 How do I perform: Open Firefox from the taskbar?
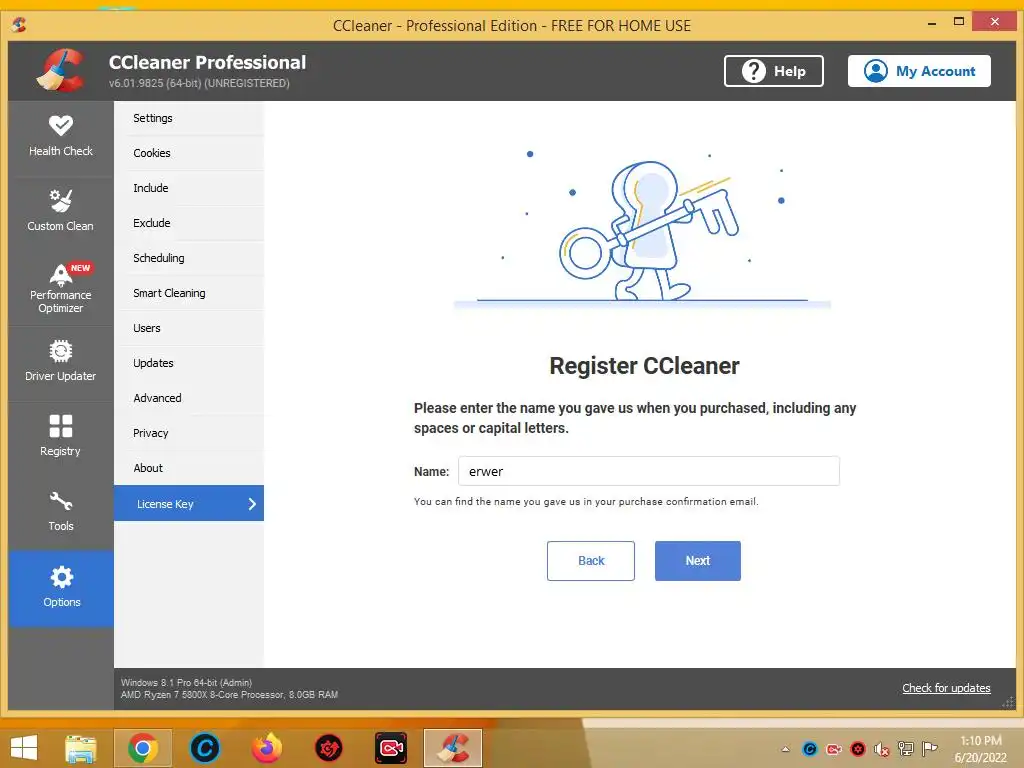(x=266, y=748)
